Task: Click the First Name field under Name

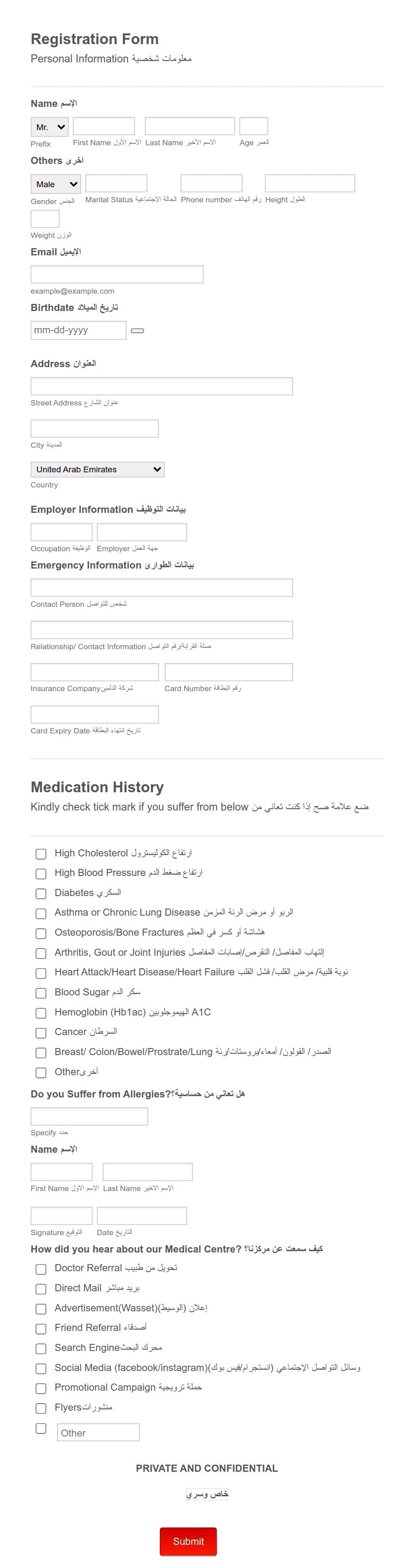Action: click(x=104, y=126)
